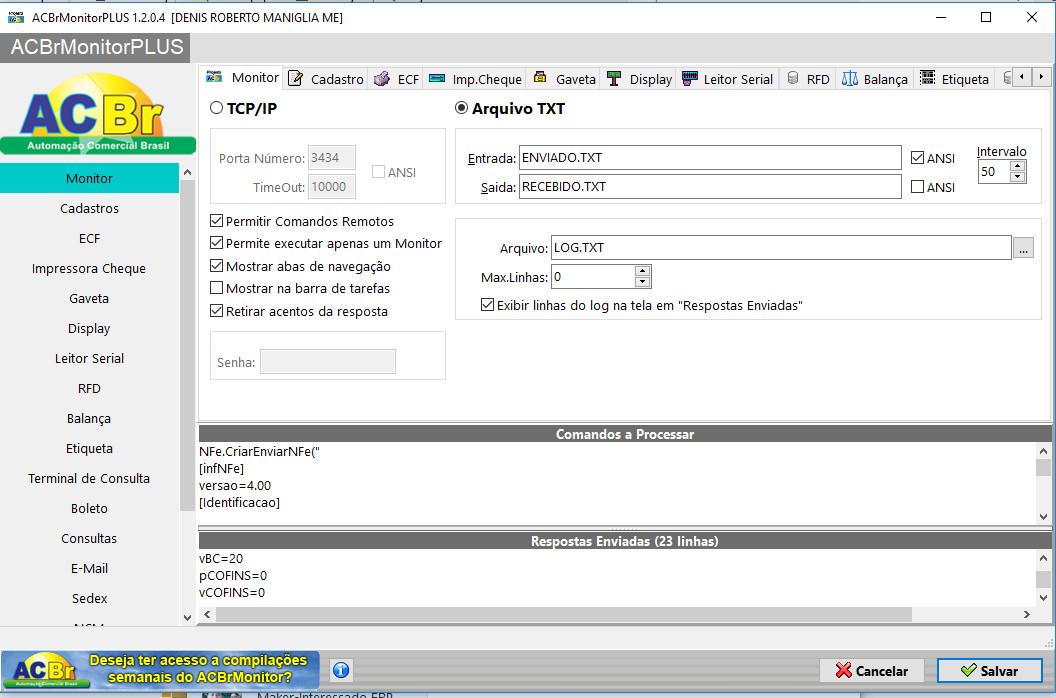Click the Etiqueta tab barcode icon
Screen dimensions: 1056x698
pos(927,78)
